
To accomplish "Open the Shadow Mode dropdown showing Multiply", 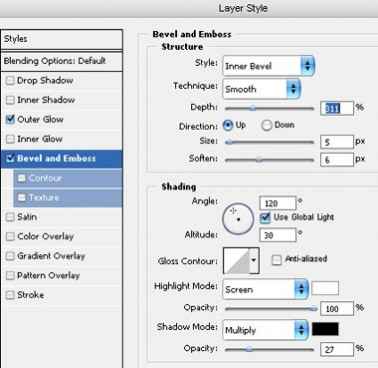I will tap(265, 330).
